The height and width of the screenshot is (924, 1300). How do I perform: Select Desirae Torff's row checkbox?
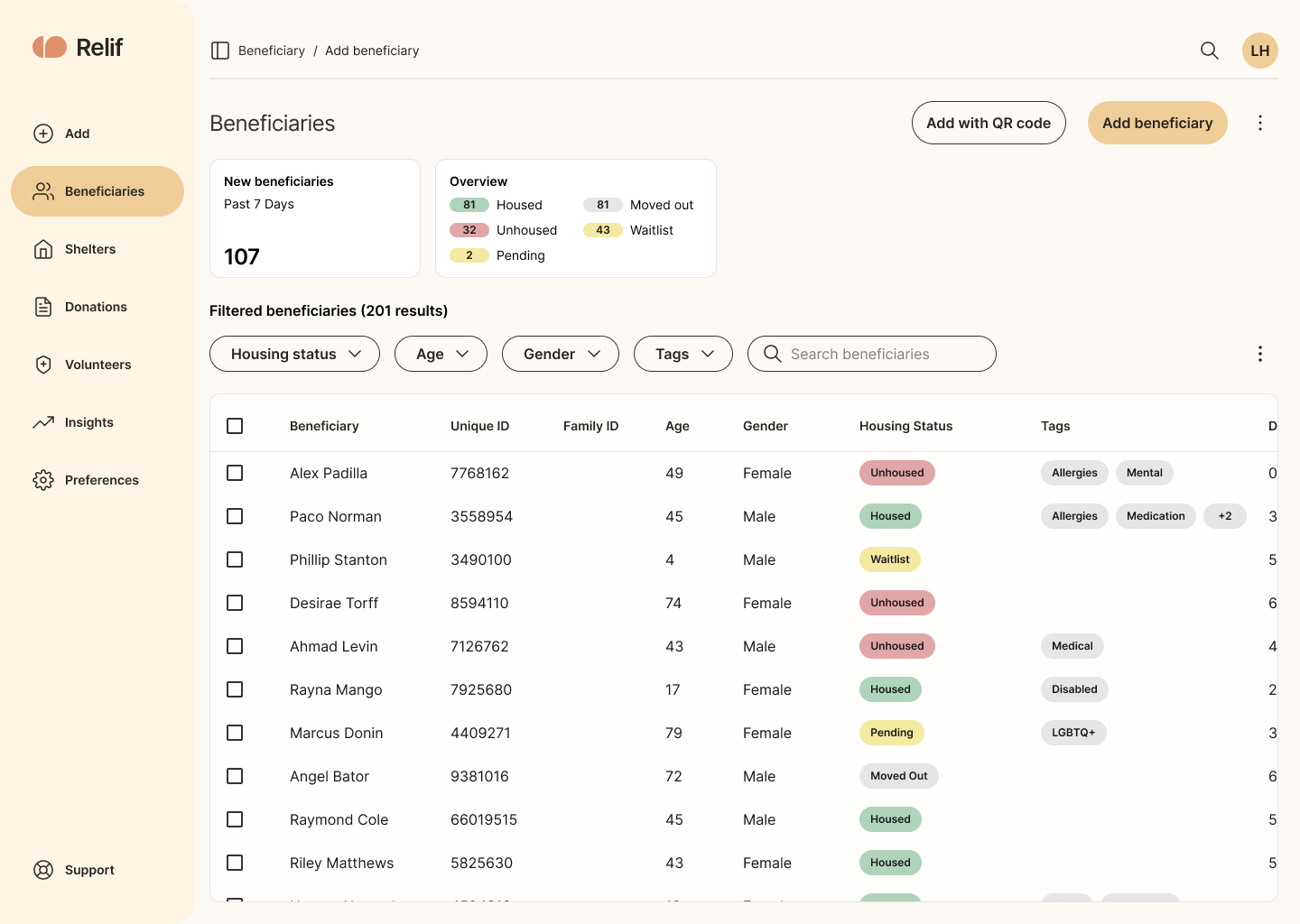235,603
